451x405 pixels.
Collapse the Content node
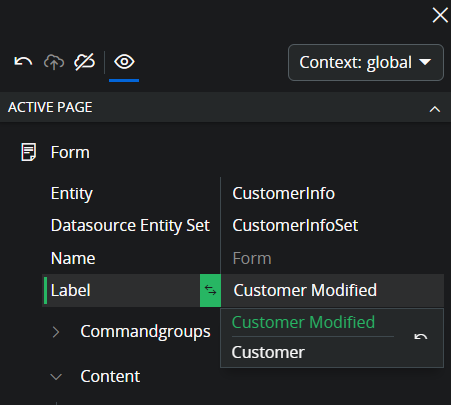click(x=56, y=377)
